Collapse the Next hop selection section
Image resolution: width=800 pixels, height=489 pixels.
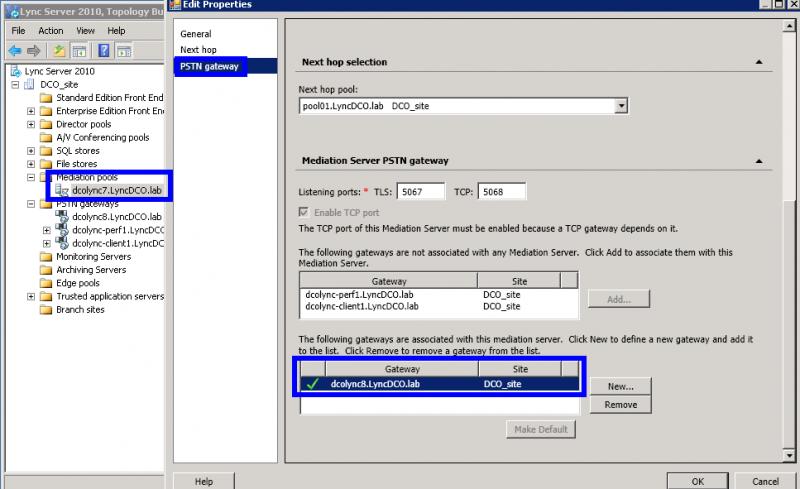[x=758, y=62]
